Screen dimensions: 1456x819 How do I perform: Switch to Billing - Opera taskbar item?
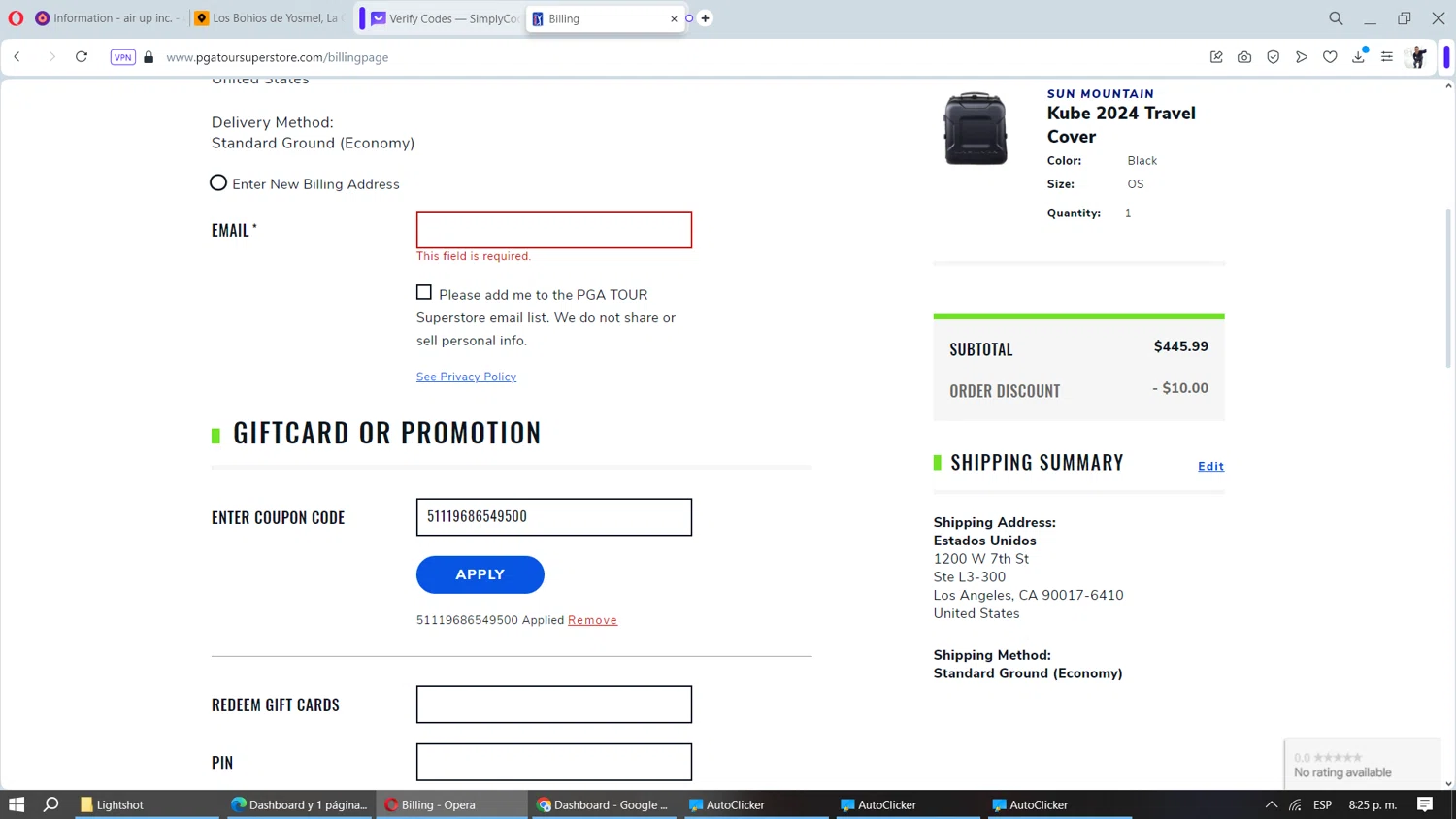click(452, 804)
